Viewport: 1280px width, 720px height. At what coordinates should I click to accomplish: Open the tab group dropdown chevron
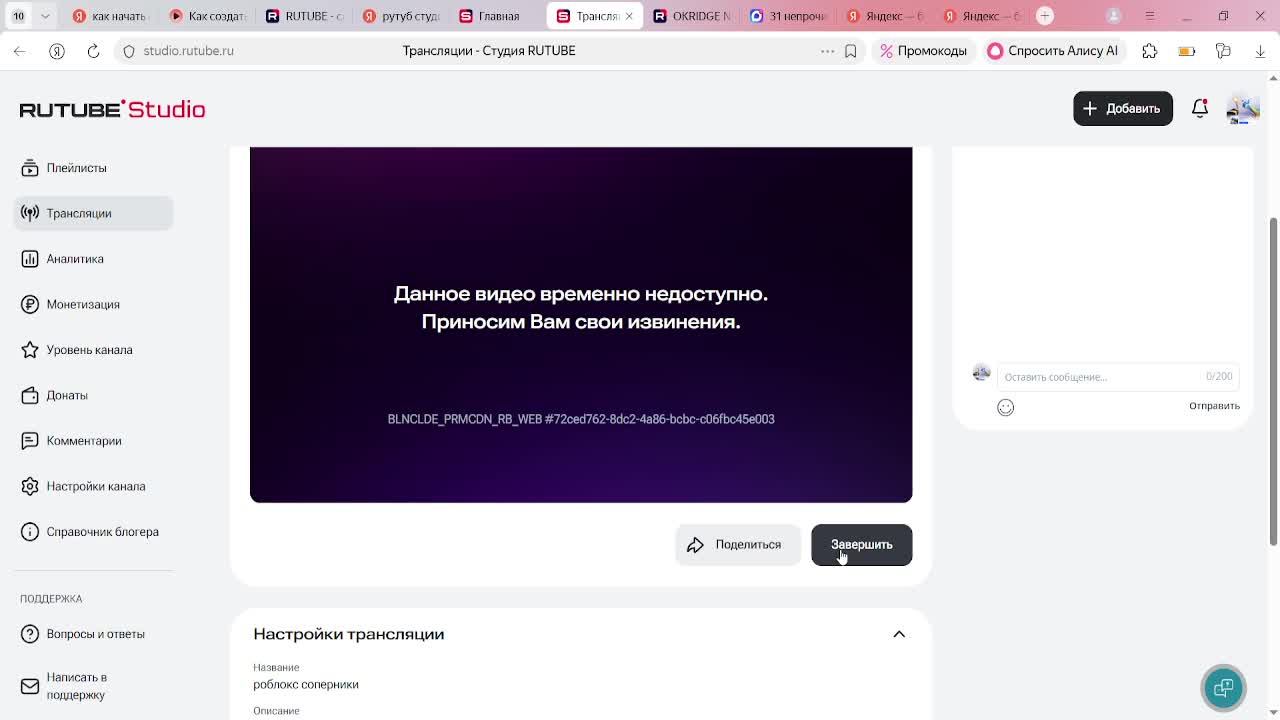(45, 16)
